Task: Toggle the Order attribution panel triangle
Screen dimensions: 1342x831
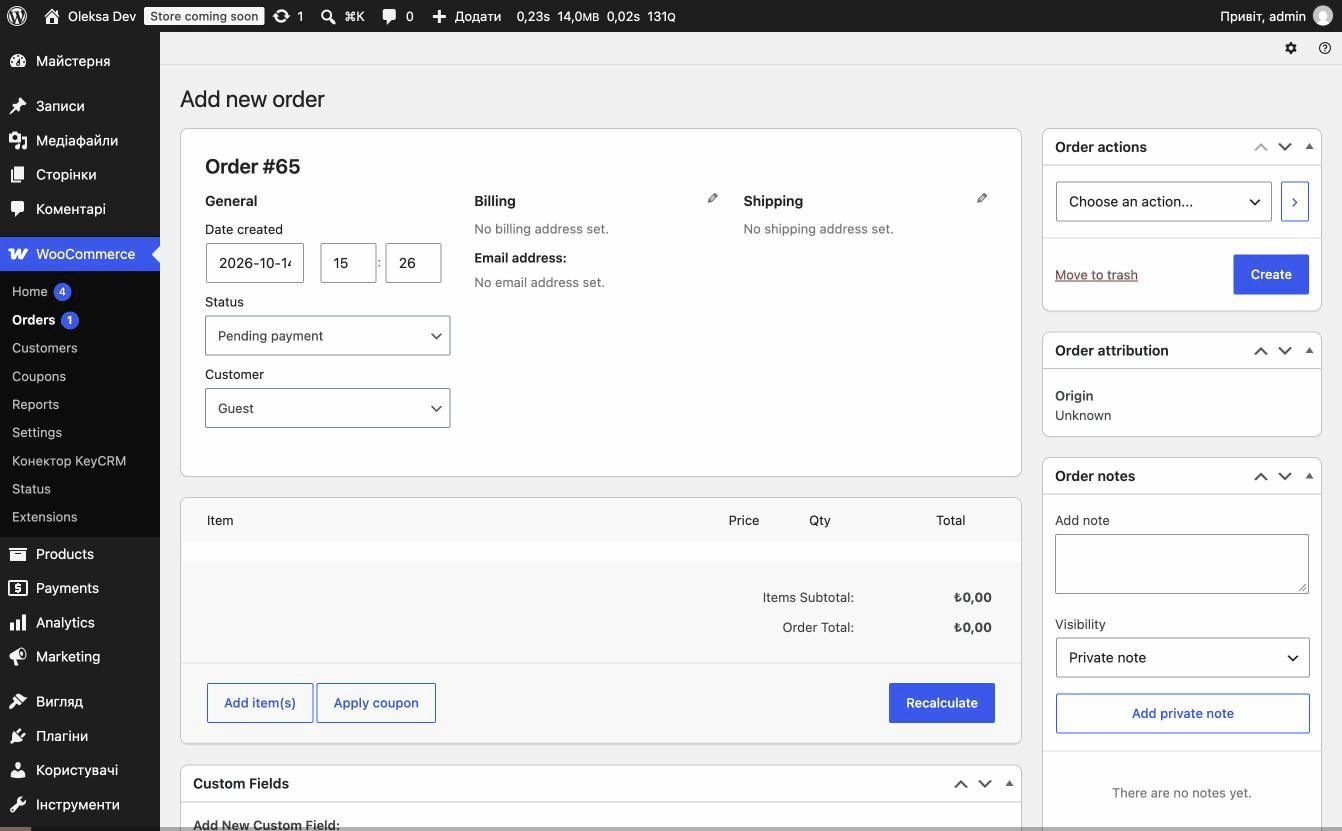Action: [x=1309, y=350]
